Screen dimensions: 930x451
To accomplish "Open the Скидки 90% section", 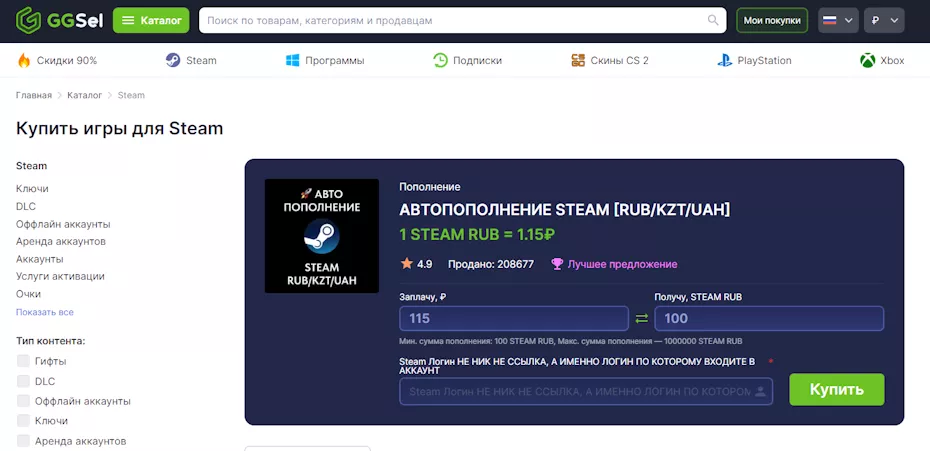I will click(x=57, y=60).
